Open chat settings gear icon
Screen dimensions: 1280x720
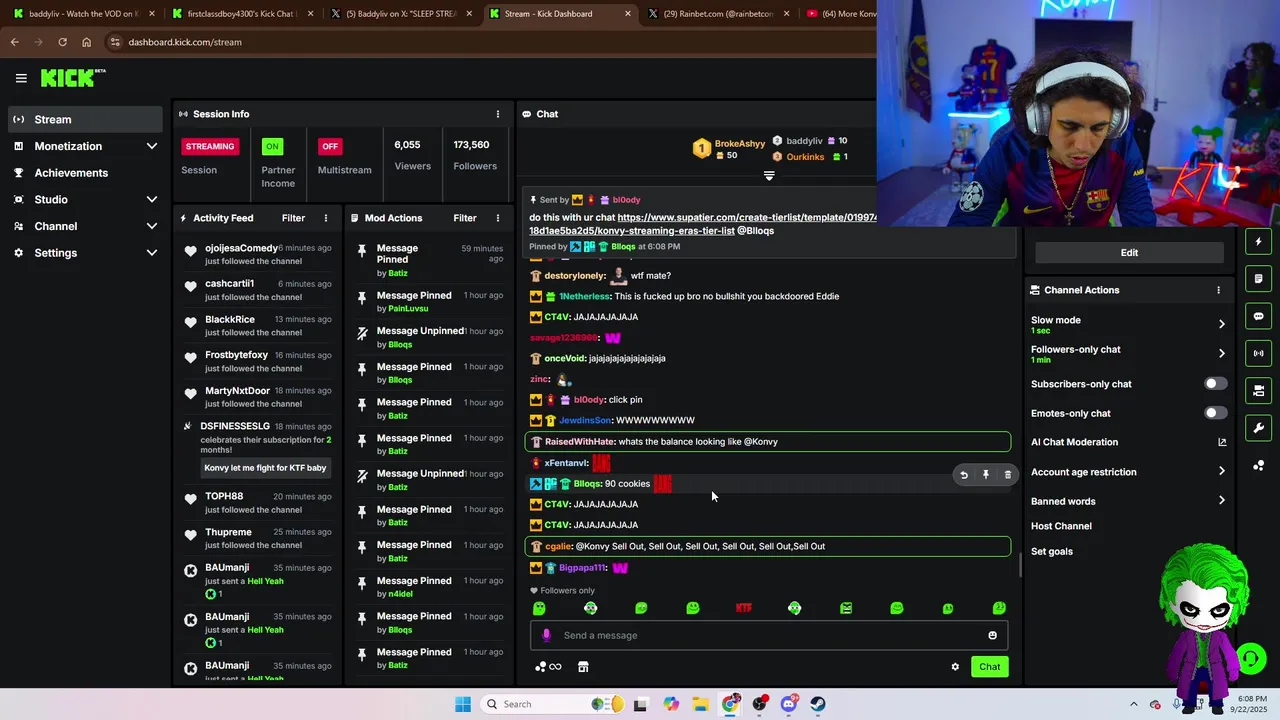click(x=955, y=667)
